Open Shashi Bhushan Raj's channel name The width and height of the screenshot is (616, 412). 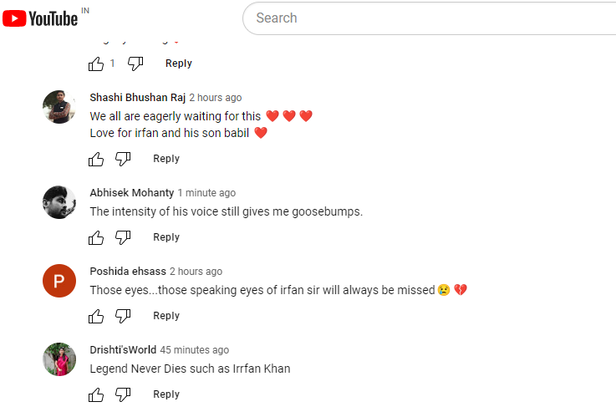click(x=137, y=98)
